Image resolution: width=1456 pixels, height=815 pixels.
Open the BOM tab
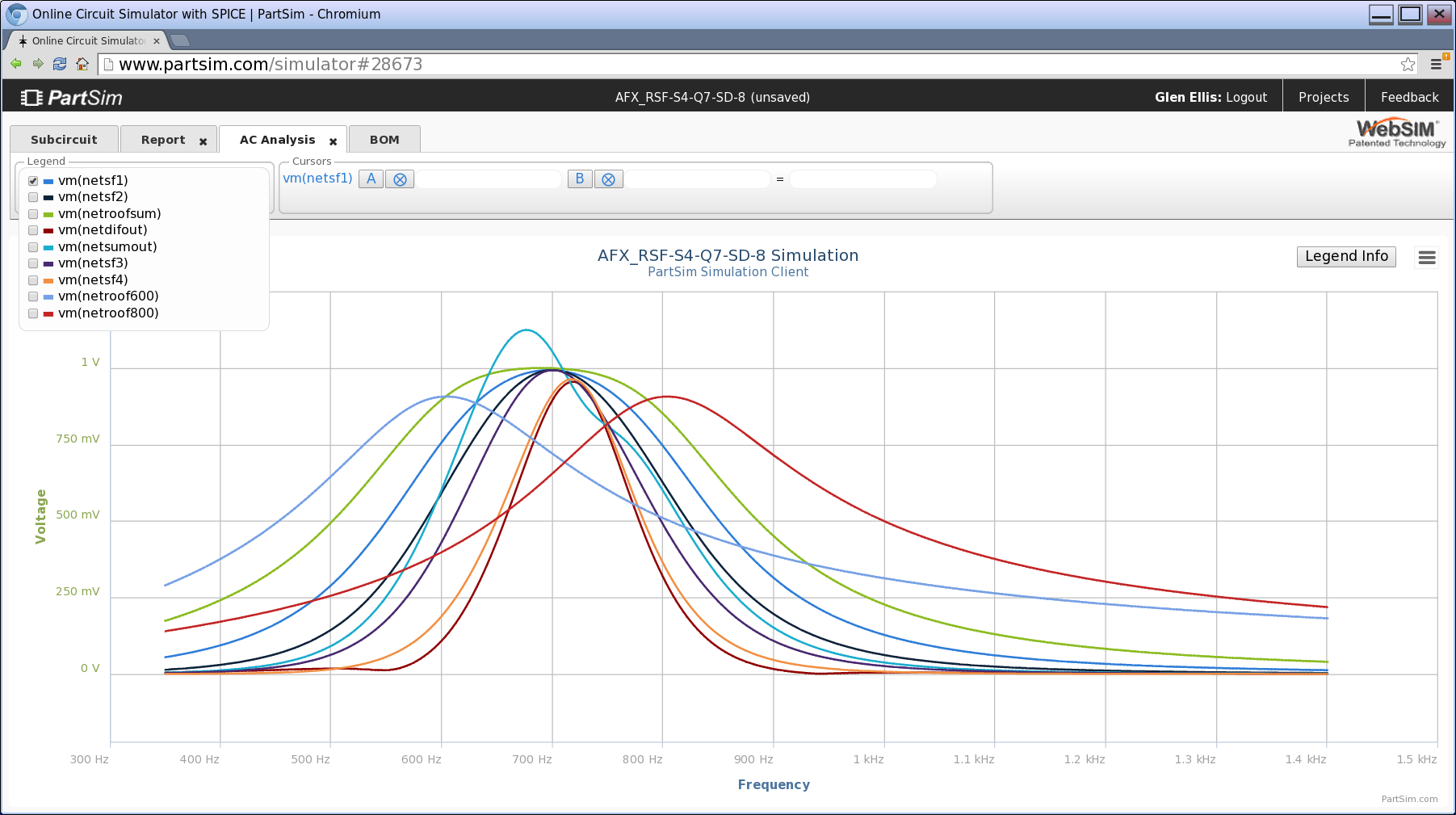click(384, 139)
